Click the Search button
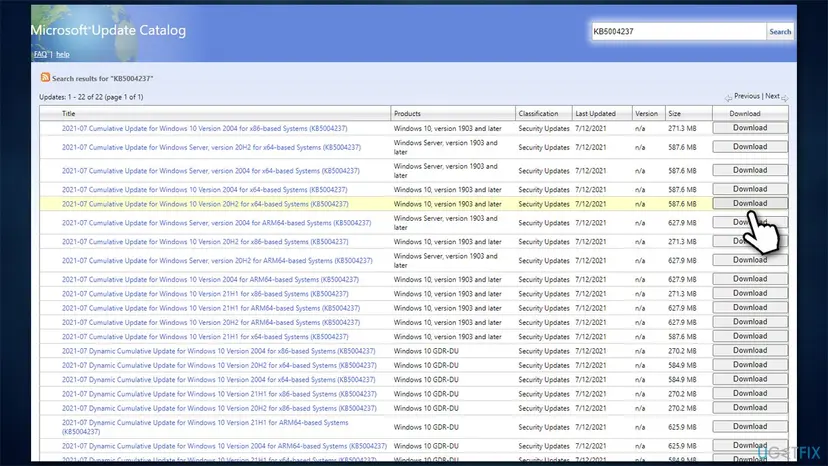The width and height of the screenshot is (828, 466). pos(780,31)
